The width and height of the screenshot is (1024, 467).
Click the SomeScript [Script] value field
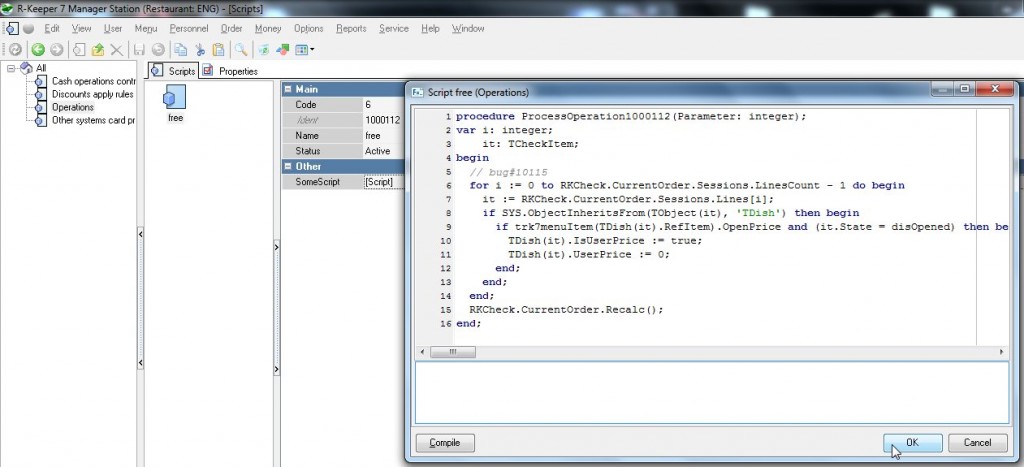pyautogui.click(x=384, y=182)
